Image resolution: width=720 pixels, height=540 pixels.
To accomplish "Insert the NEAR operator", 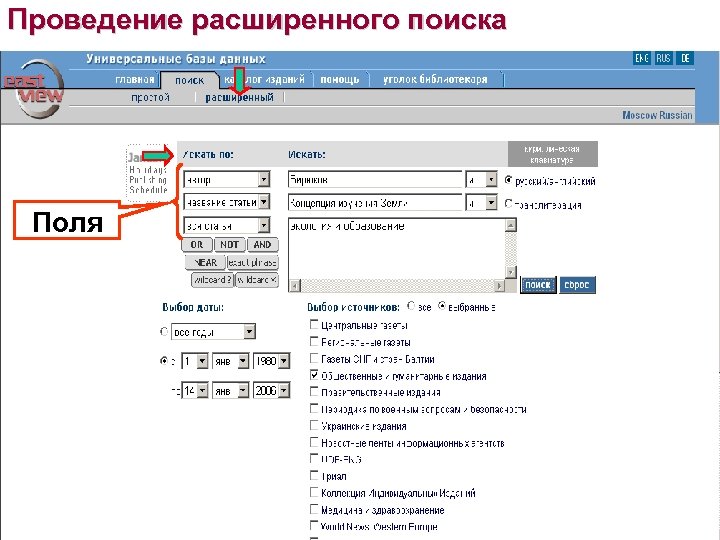I will [x=205, y=263].
